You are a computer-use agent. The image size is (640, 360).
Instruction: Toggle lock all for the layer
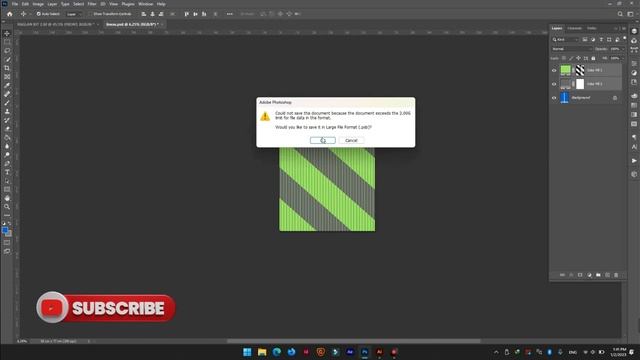[593, 58]
